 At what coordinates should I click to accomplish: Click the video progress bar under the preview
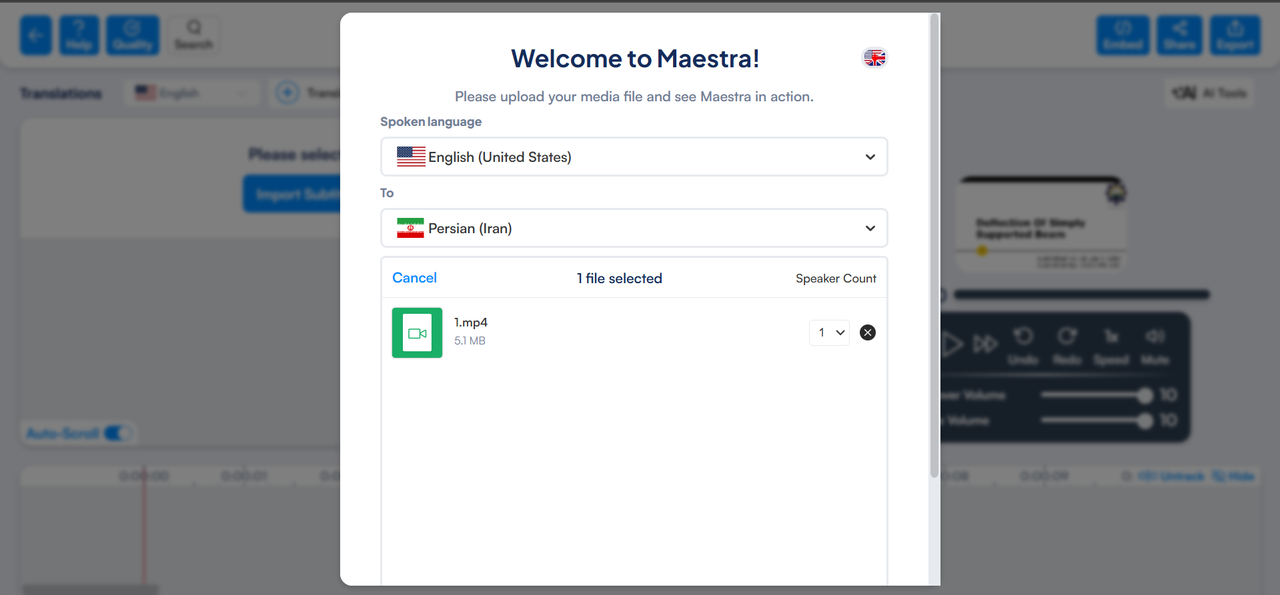[x=1082, y=295]
